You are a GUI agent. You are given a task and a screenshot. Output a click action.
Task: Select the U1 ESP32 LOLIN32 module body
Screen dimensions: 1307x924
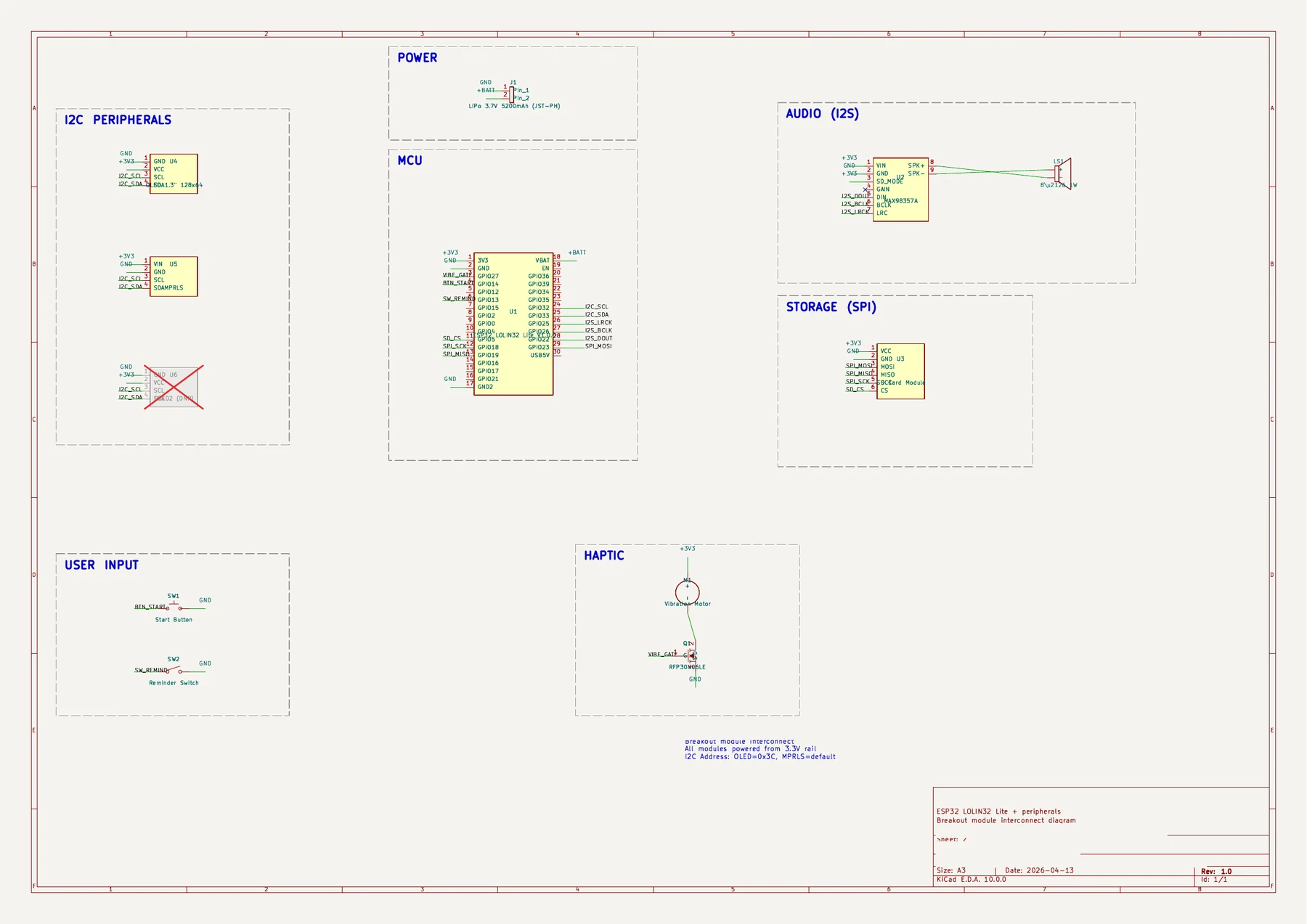tap(513, 324)
